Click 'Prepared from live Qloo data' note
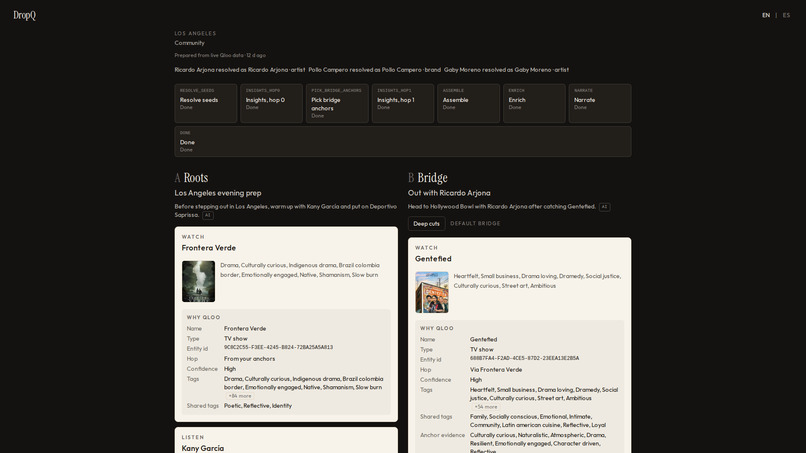Screen dimensions: 806x453 point(209,55)
